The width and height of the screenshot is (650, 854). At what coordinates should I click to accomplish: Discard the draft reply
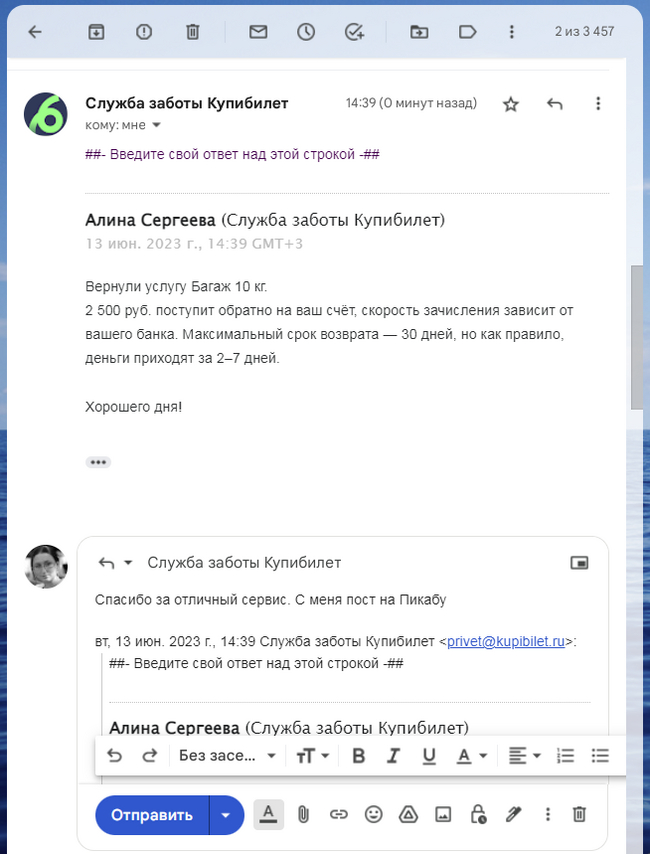[x=579, y=815]
